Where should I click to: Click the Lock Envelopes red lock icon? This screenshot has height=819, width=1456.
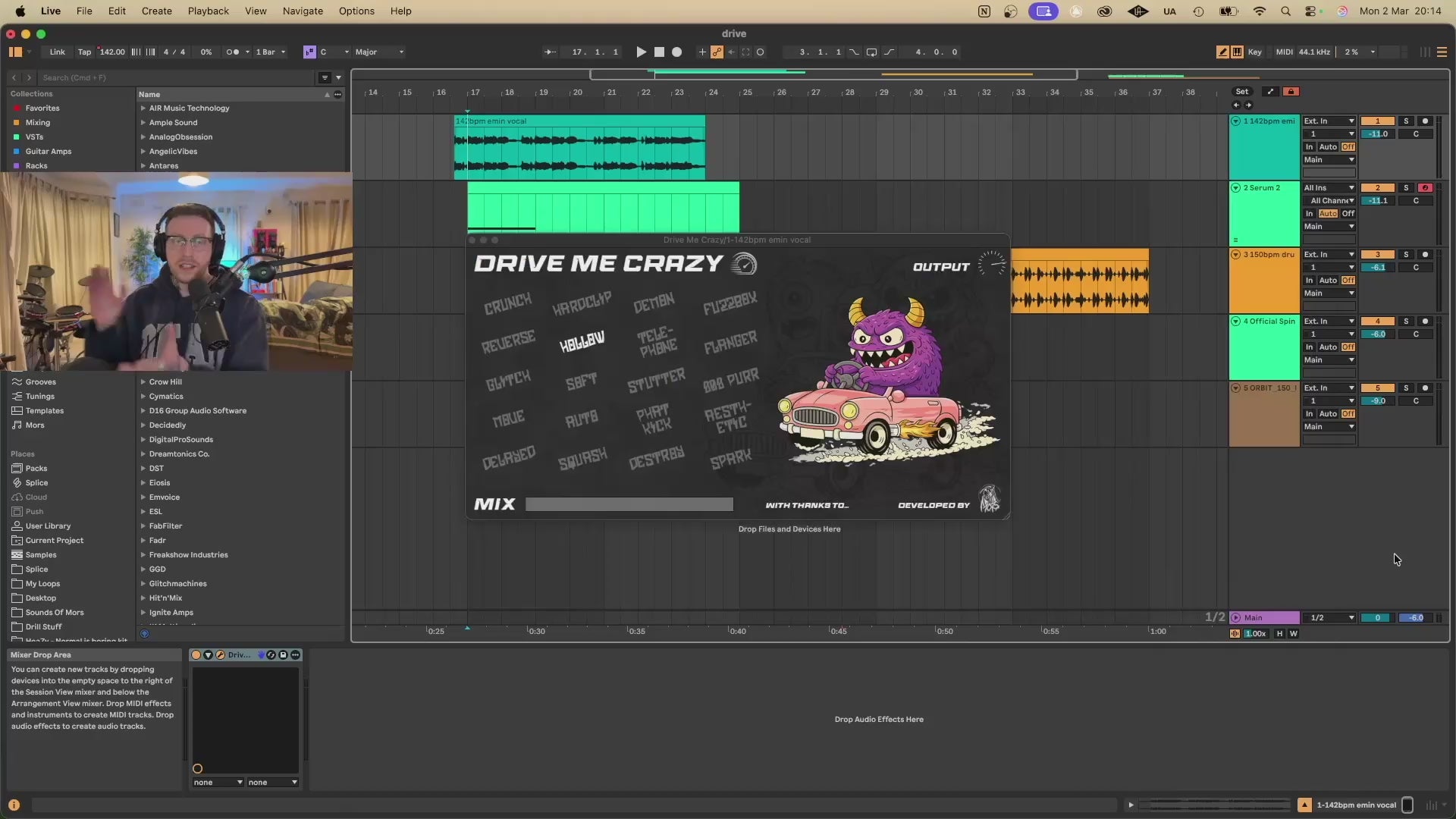click(x=1291, y=92)
